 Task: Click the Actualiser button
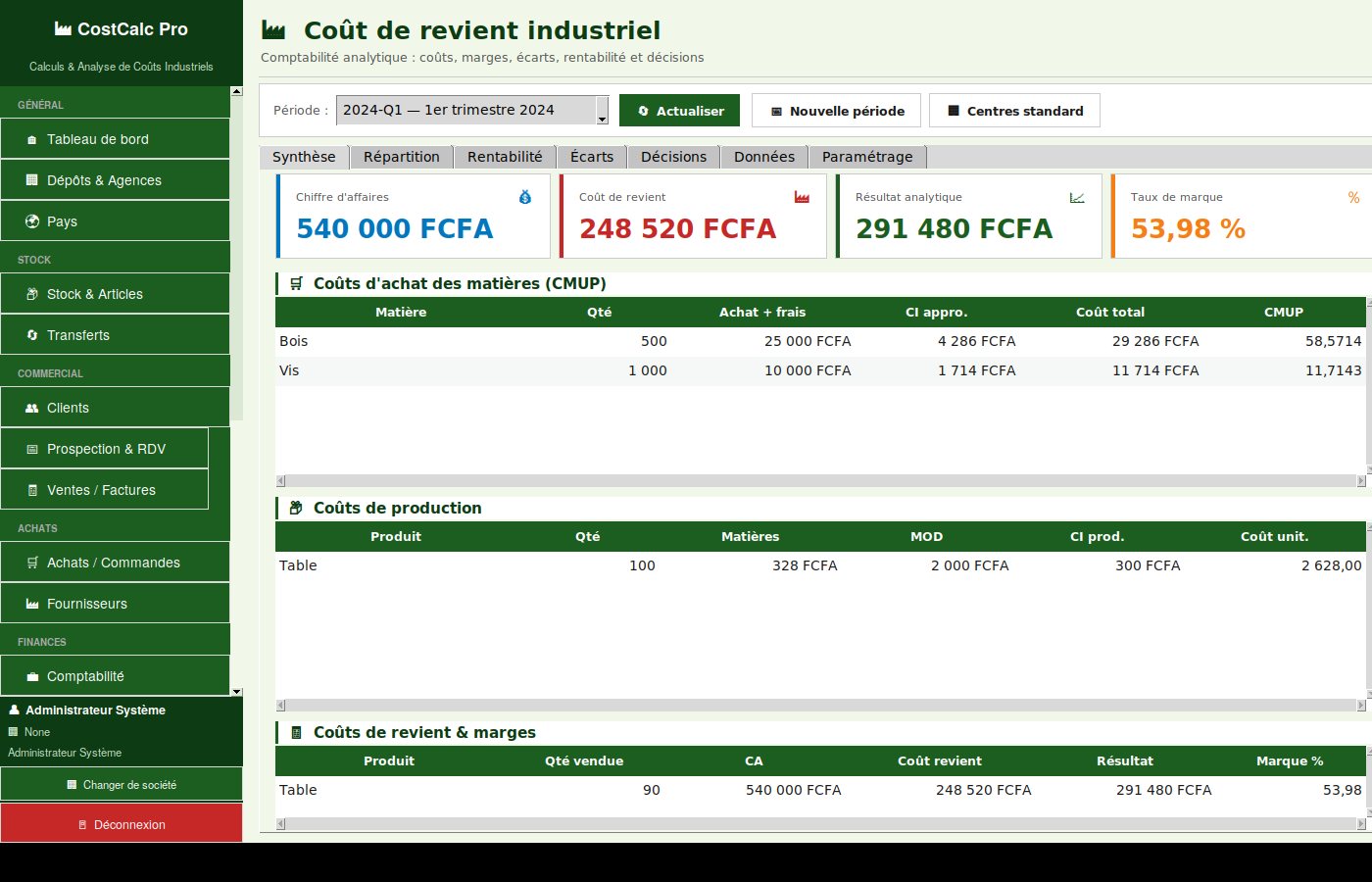pyautogui.click(x=681, y=111)
